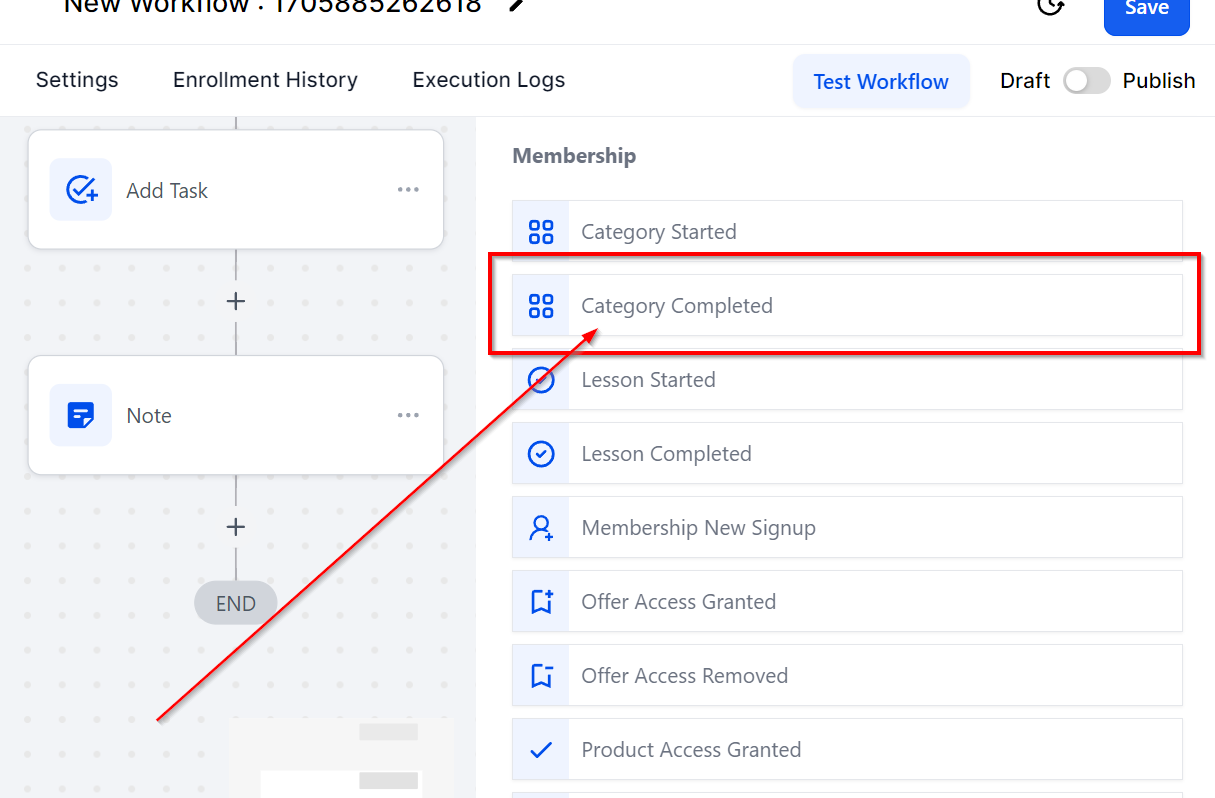This screenshot has width=1215, height=798.
Task: Open the Add Task three-dot menu
Action: [x=408, y=190]
